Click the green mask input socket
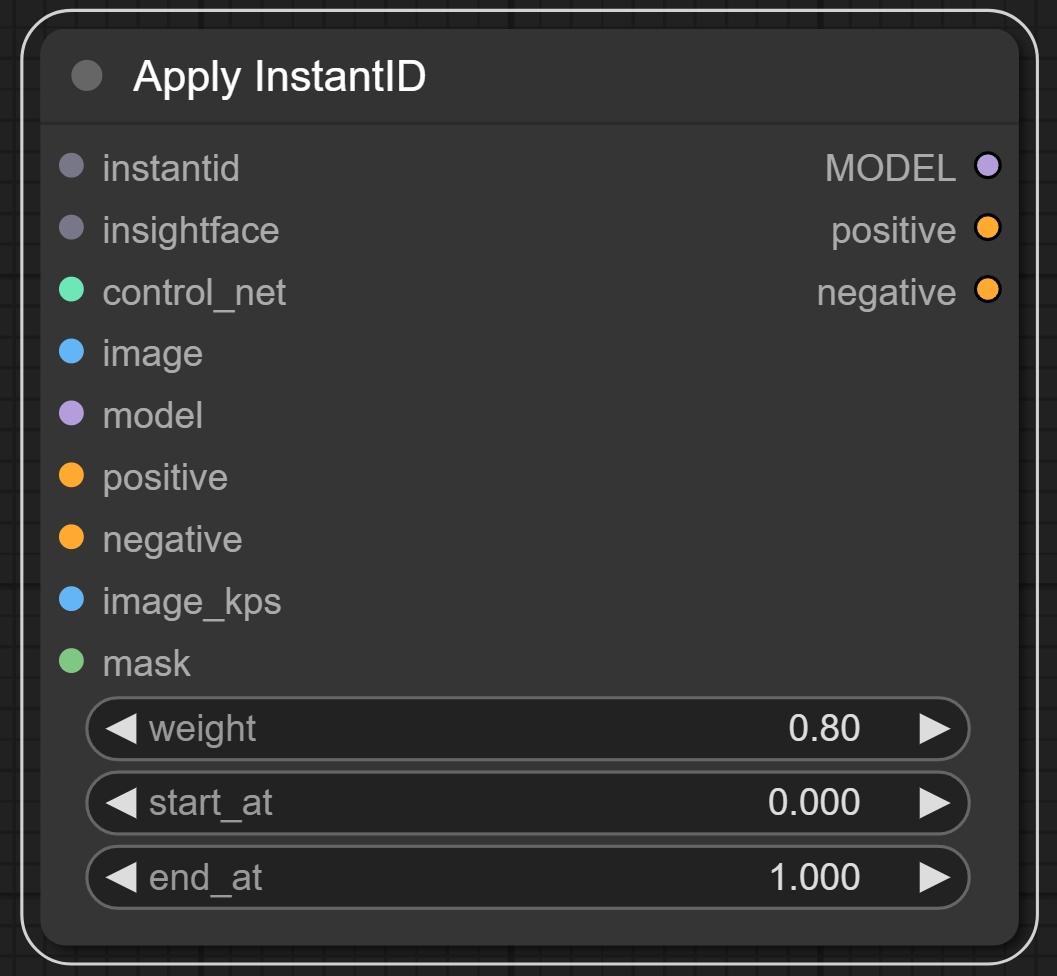The image size is (1057, 976). point(71,661)
